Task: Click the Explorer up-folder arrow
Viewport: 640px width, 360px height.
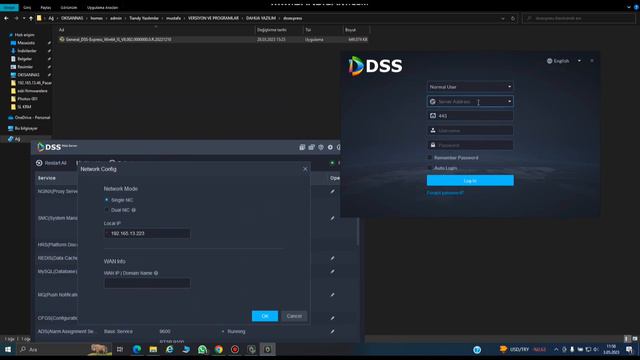Action: pos(31,18)
